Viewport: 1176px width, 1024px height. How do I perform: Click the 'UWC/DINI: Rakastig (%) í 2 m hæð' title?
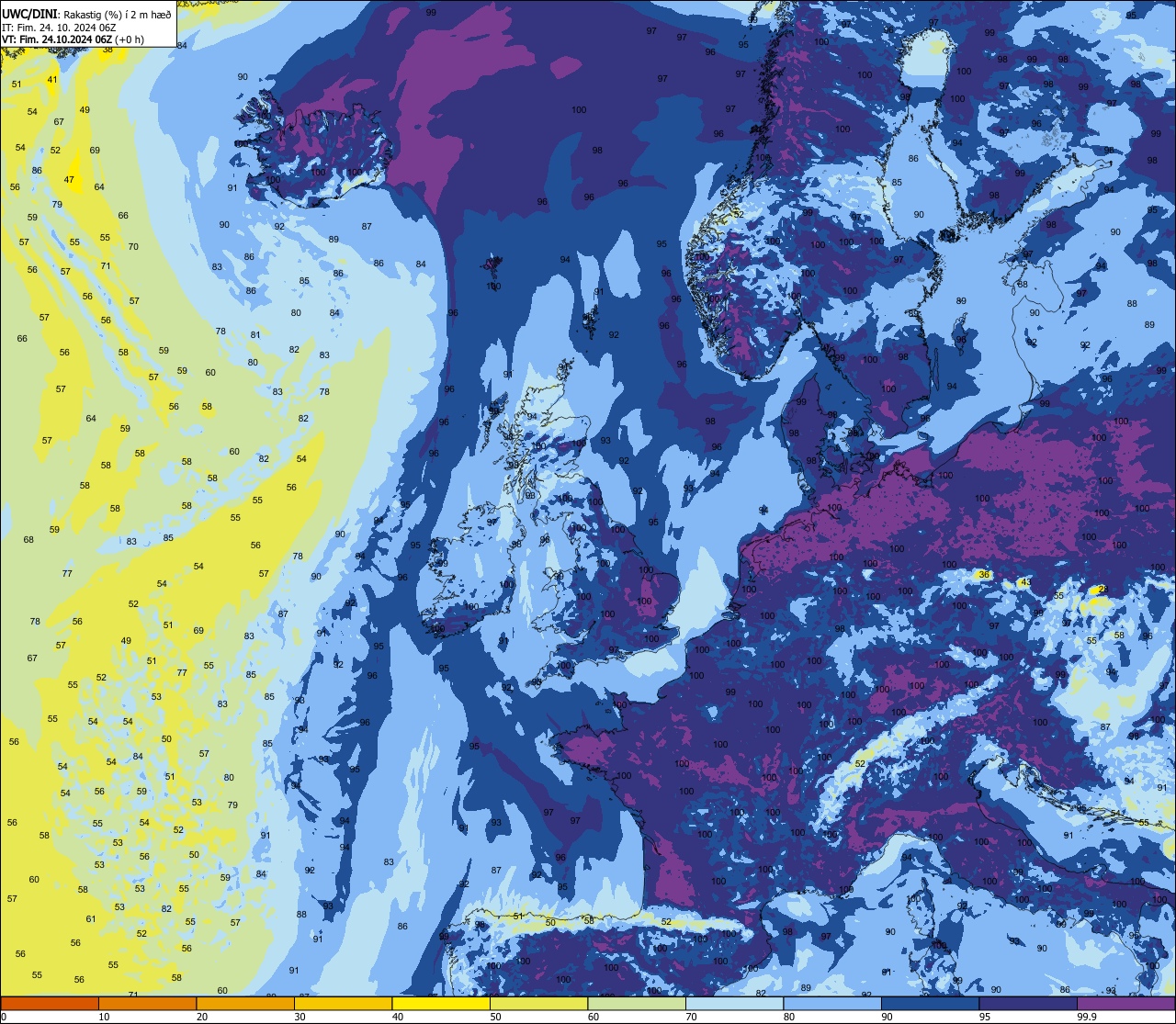(x=86, y=14)
